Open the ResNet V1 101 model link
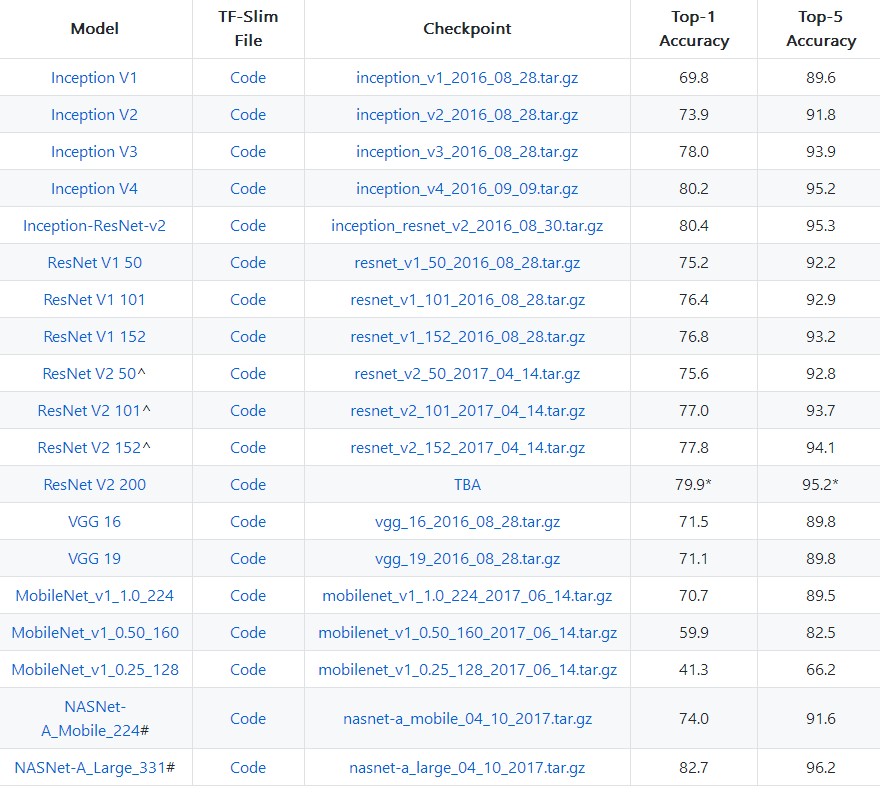 coord(94,300)
